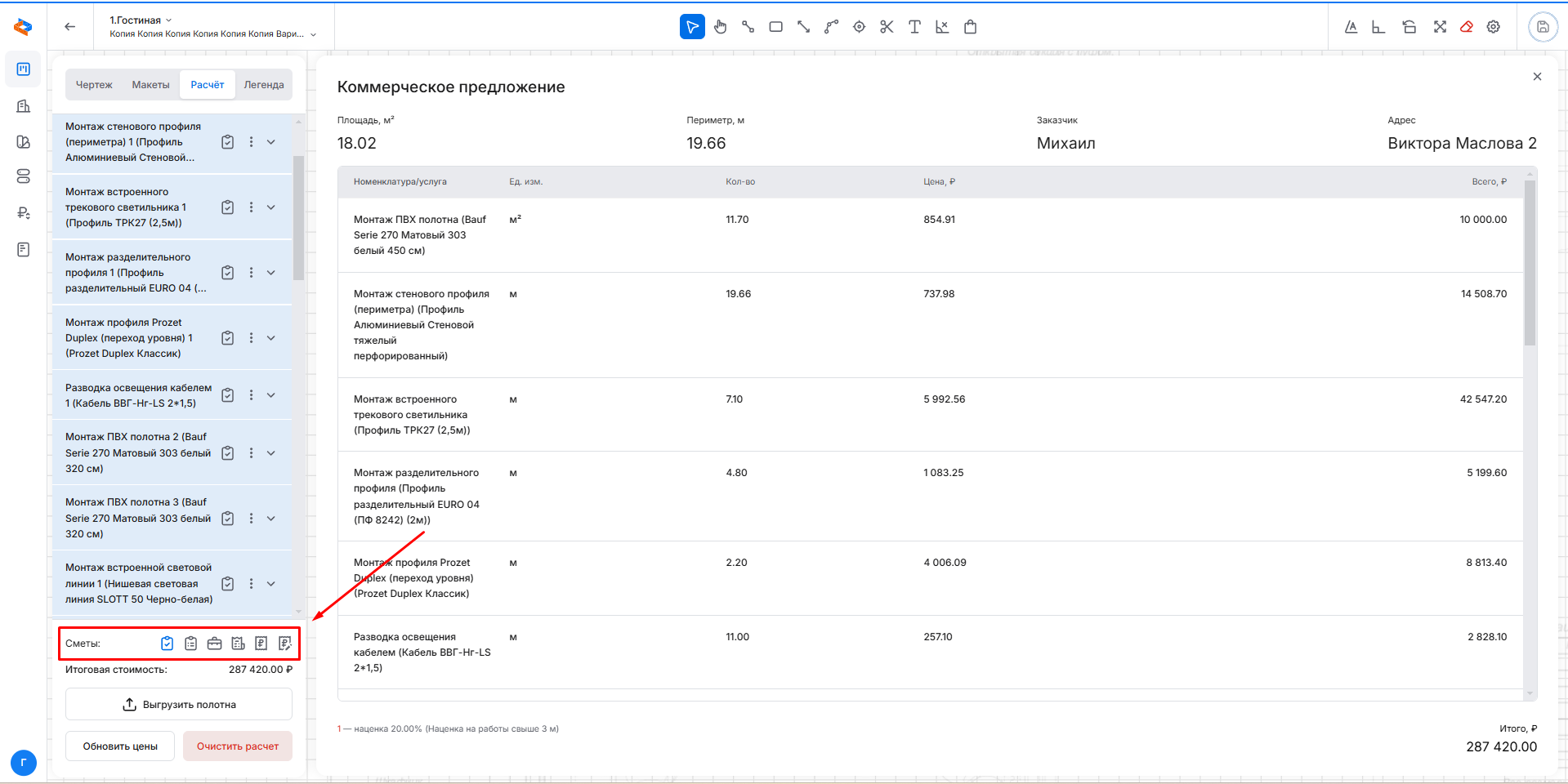Click the Очистить расчет button

[238, 746]
